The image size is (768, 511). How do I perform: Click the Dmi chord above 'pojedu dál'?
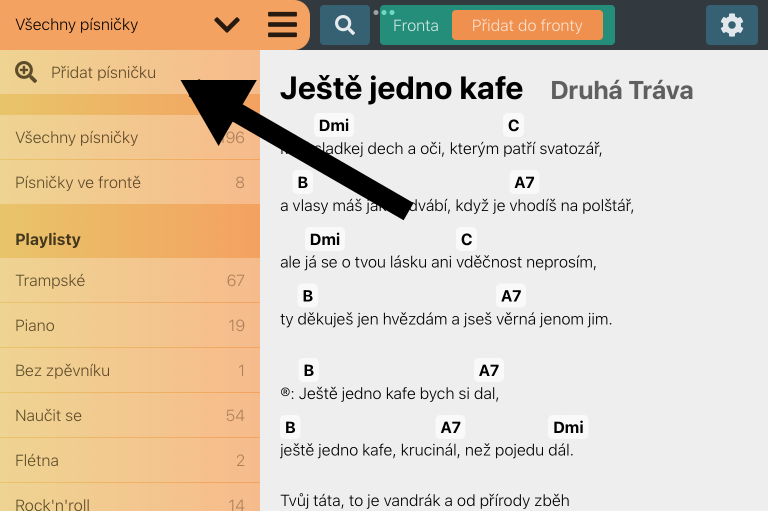pyautogui.click(x=568, y=427)
